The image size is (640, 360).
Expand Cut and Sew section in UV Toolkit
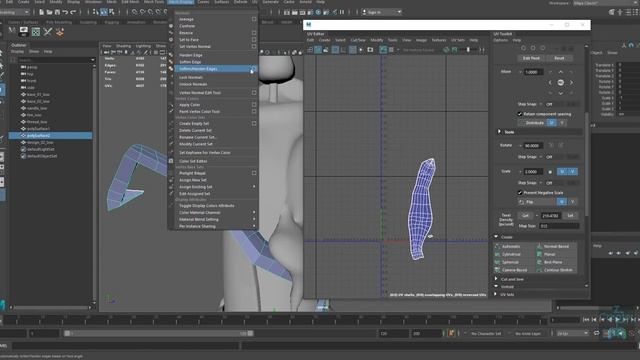[x=496, y=279]
